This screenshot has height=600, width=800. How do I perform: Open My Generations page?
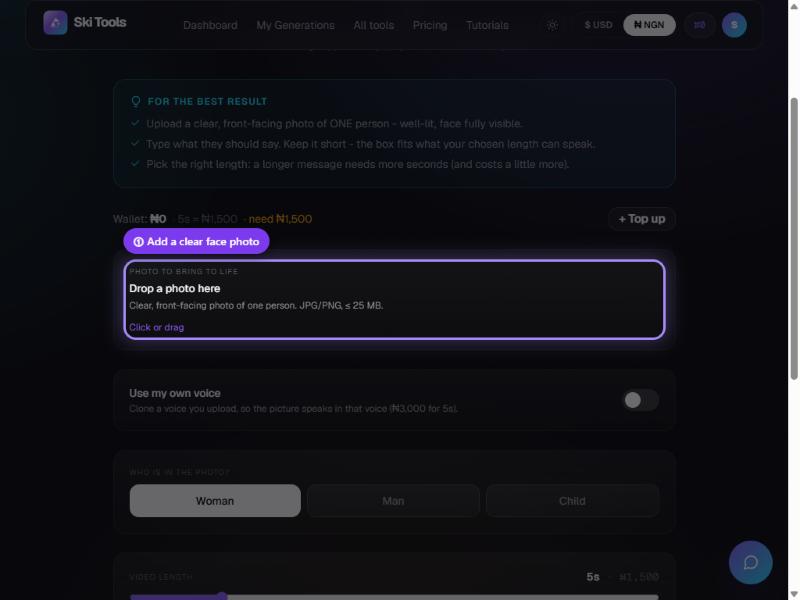[x=295, y=26]
